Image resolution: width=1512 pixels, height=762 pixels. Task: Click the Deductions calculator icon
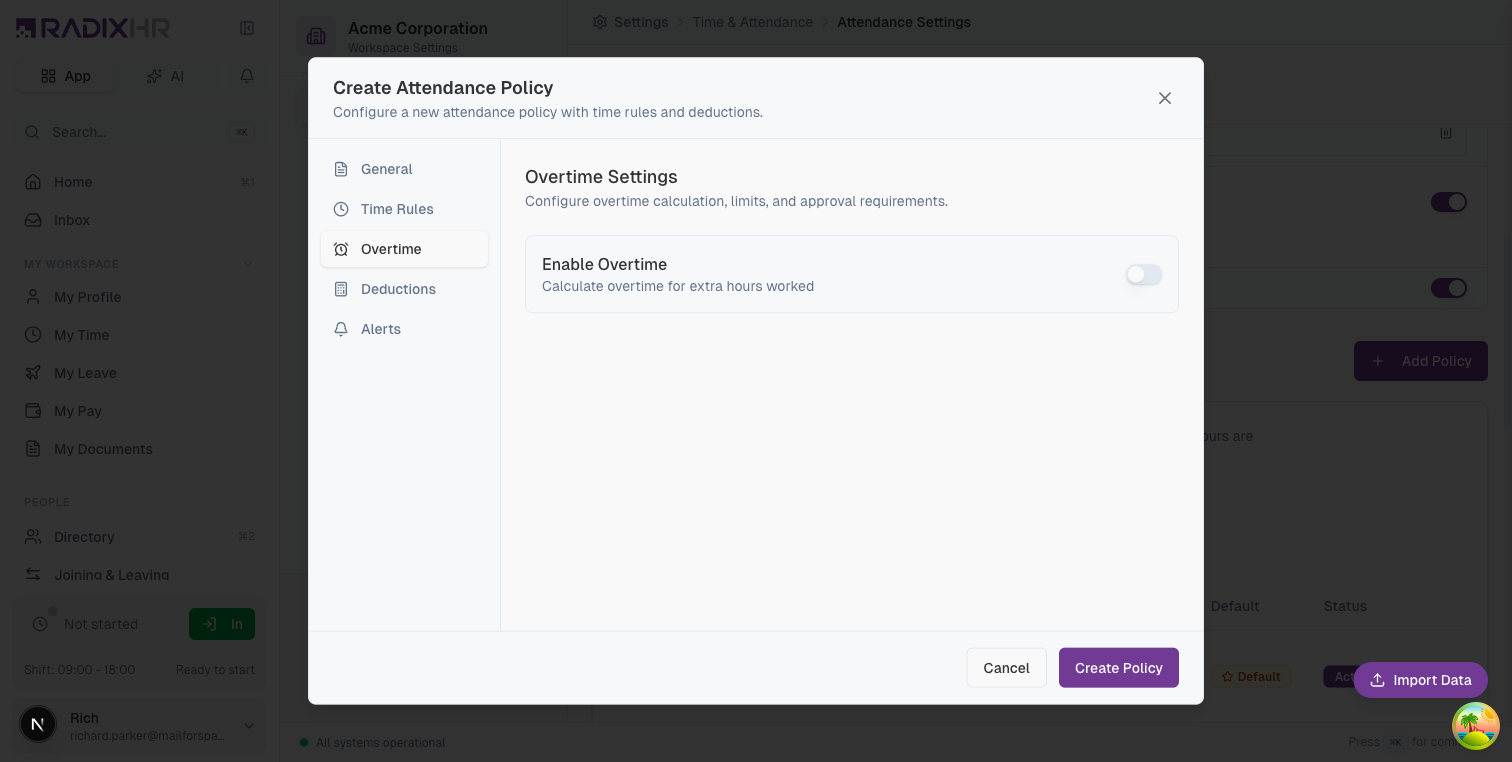pos(341,289)
